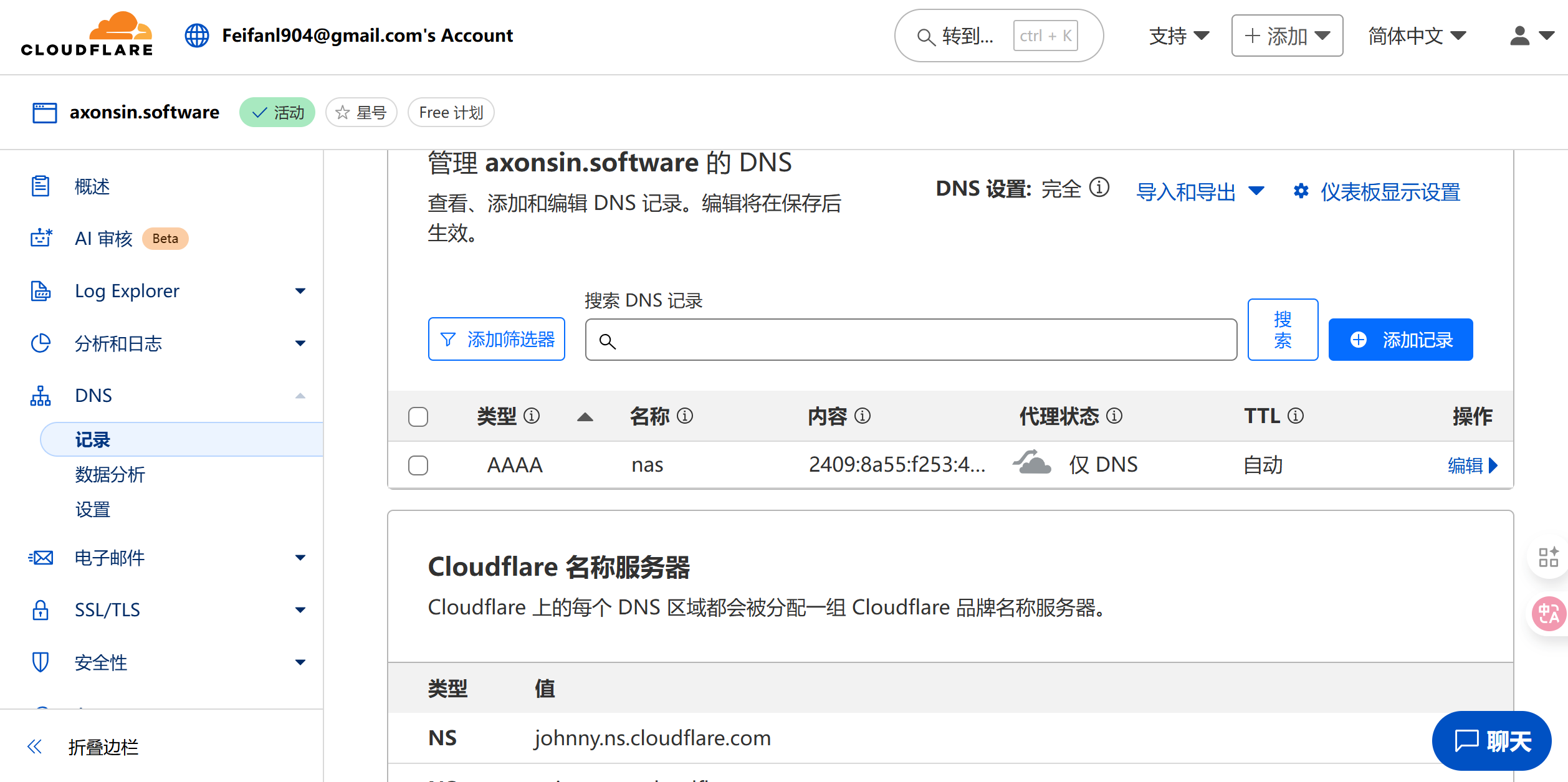Screen dimensions: 1568x782
Task: Click the Cloudflare logo
Action: pos(87,35)
